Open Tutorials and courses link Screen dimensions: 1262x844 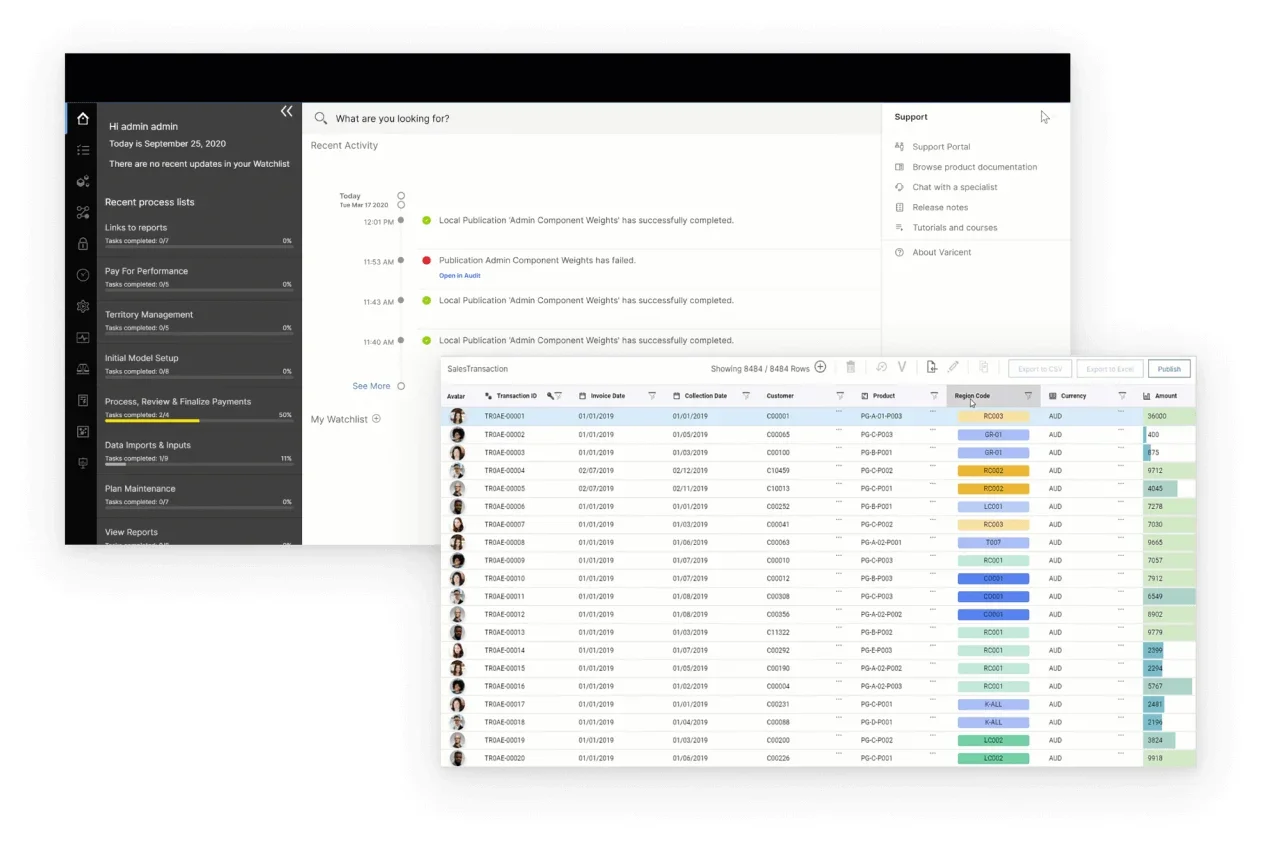click(954, 227)
